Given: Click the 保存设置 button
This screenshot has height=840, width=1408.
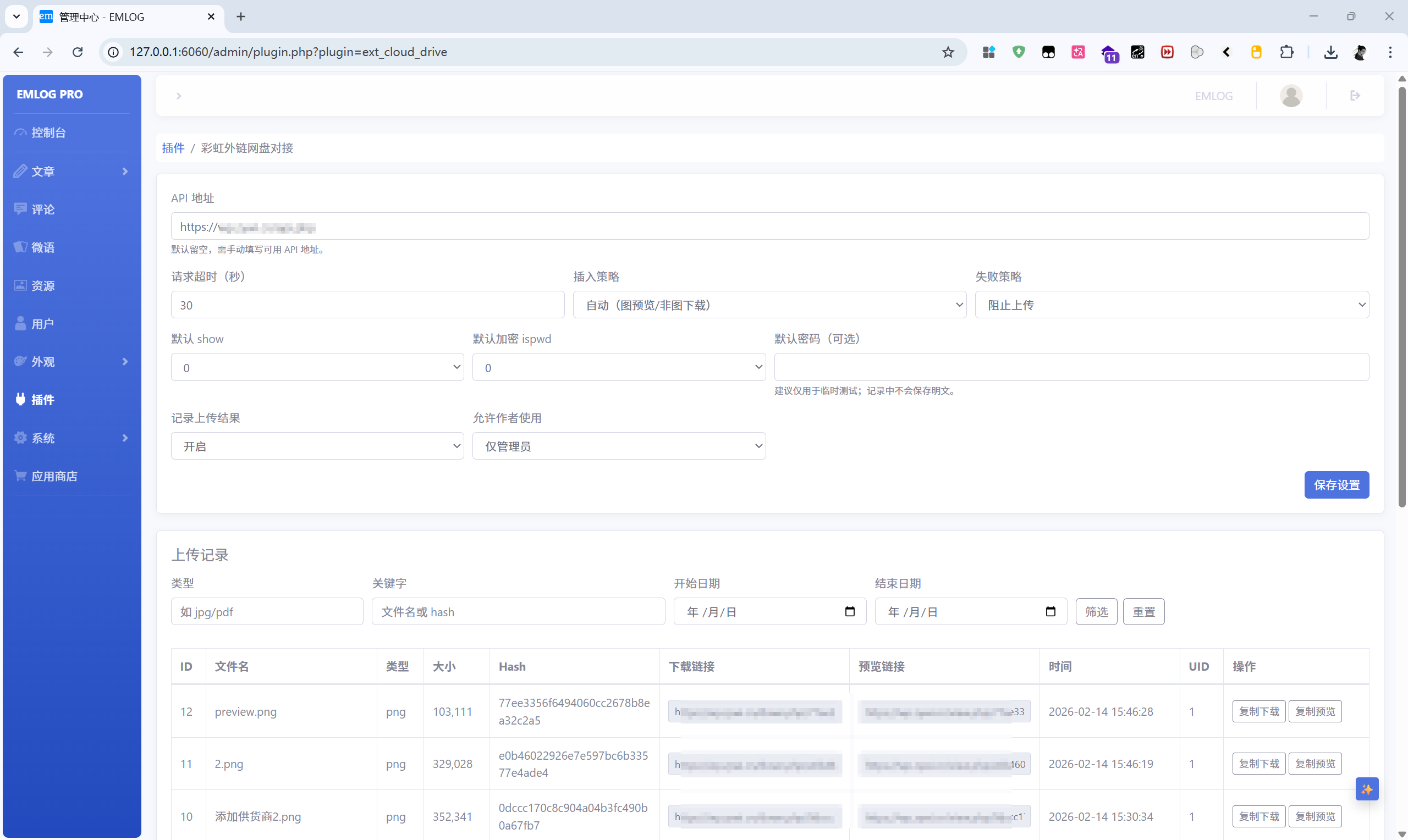Looking at the screenshot, I should click(1336, 485).
